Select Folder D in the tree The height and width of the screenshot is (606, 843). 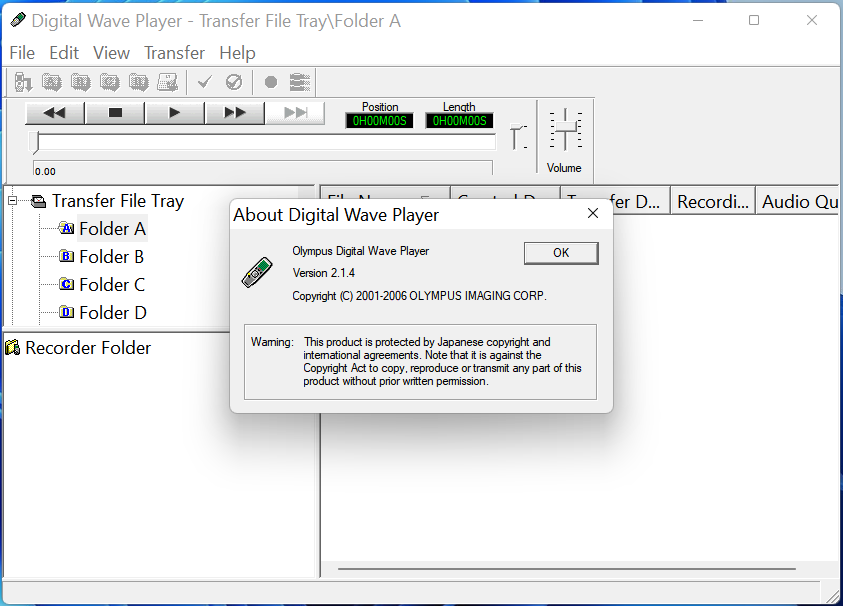113,313
